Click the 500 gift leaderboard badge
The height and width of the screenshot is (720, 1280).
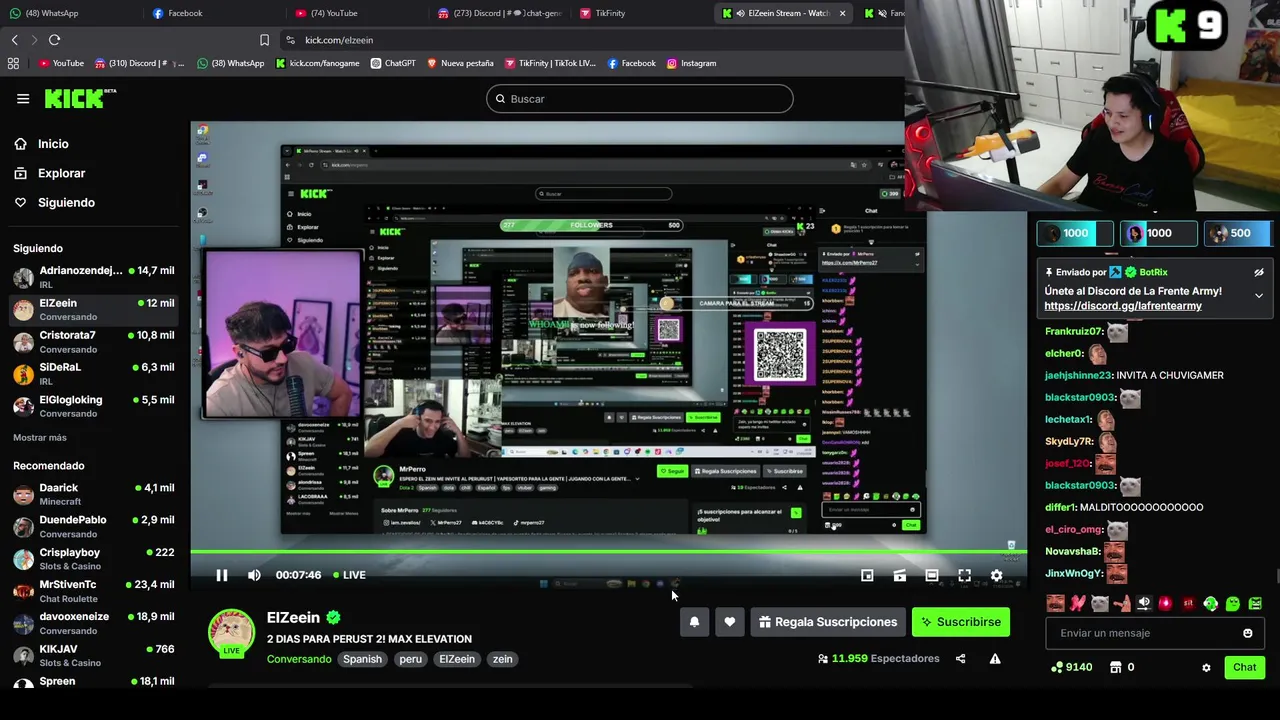point(1236,233)
